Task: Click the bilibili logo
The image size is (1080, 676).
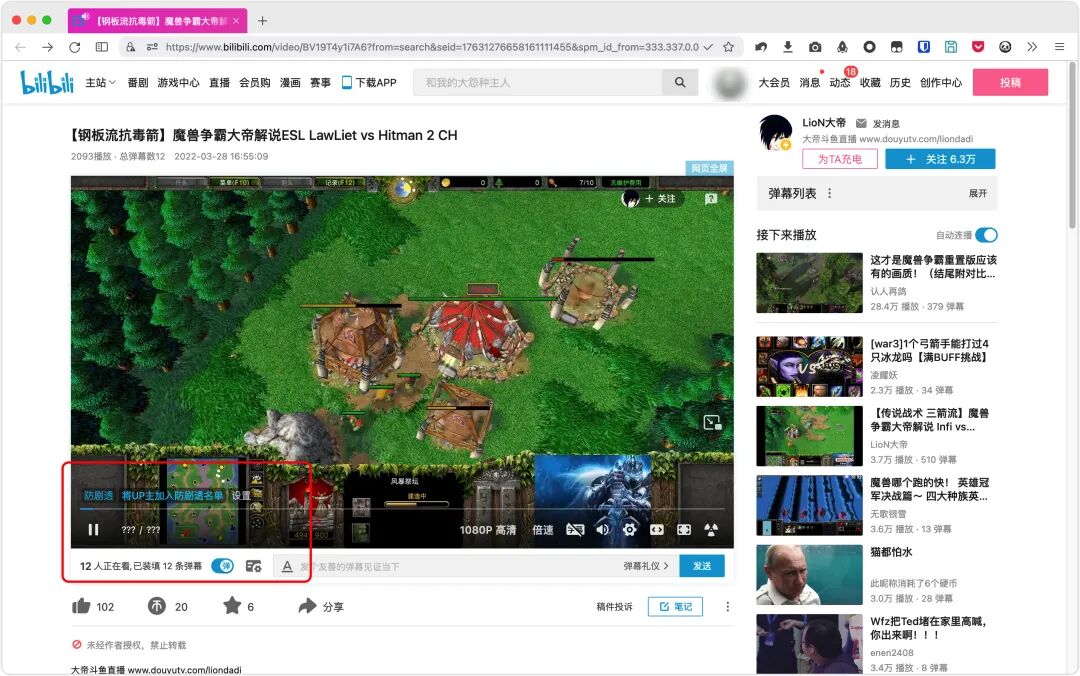Action: pyautogui.click(x=47, y=83)
